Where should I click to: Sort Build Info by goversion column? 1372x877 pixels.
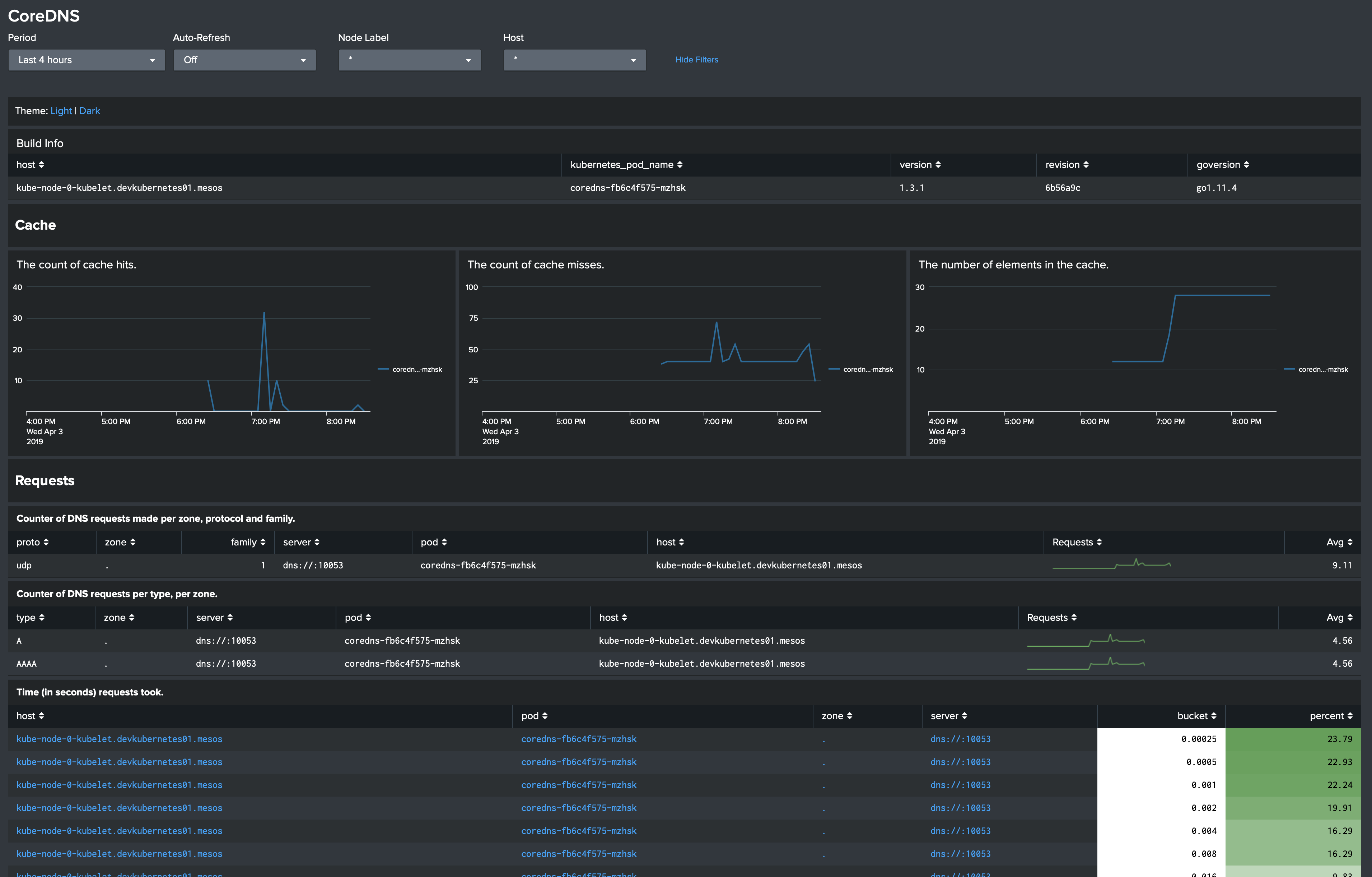[1223, 165]
